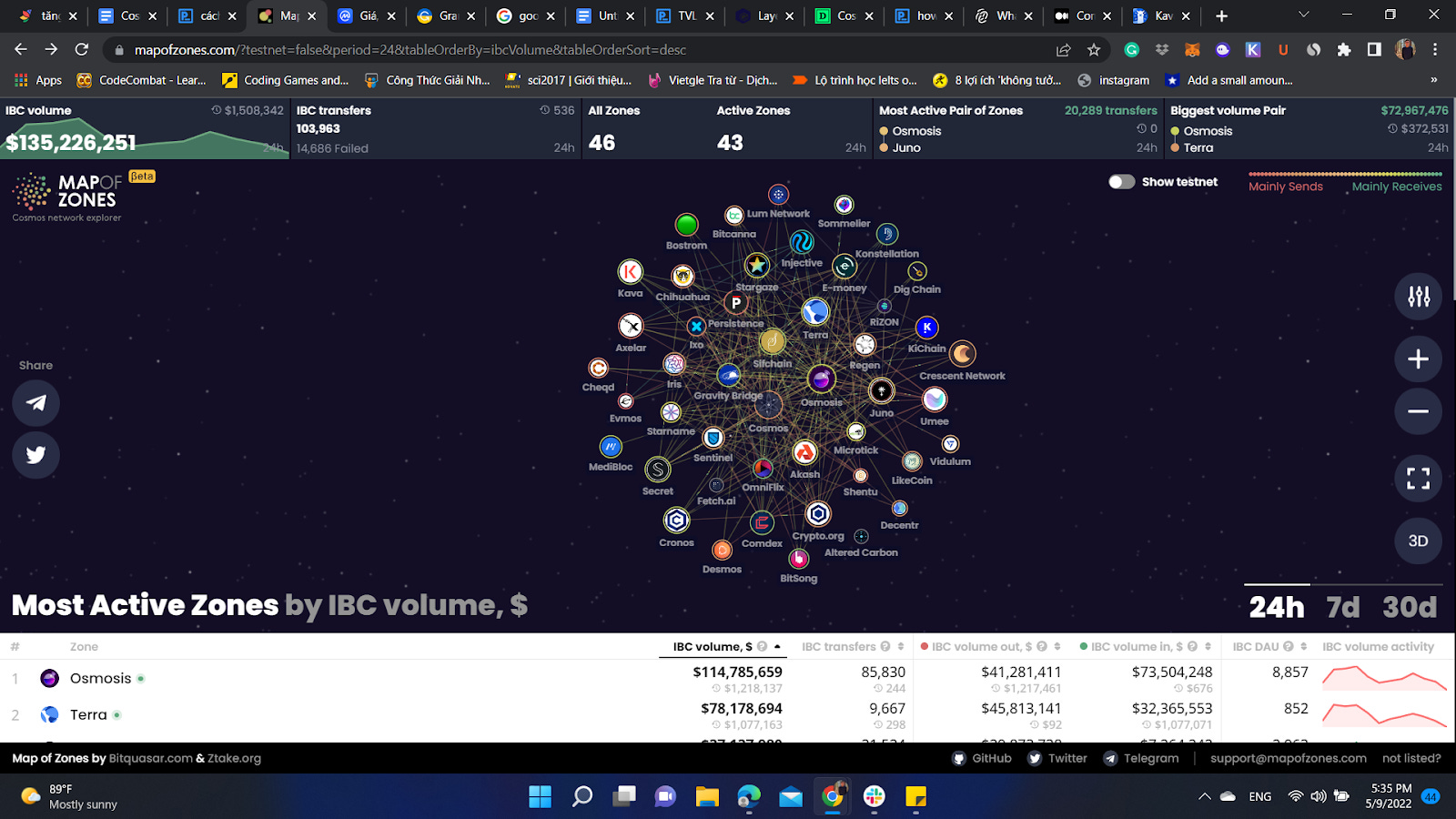1456x819 pixels.
Task: Toggle the Show testnet switch
Action: (x=1121, y=182)
